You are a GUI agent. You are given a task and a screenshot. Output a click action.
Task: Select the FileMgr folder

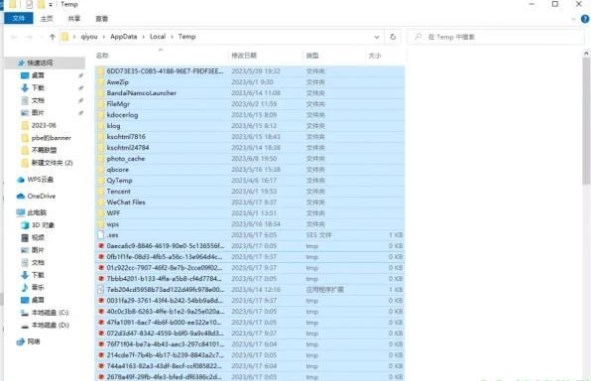coord(250,104)
